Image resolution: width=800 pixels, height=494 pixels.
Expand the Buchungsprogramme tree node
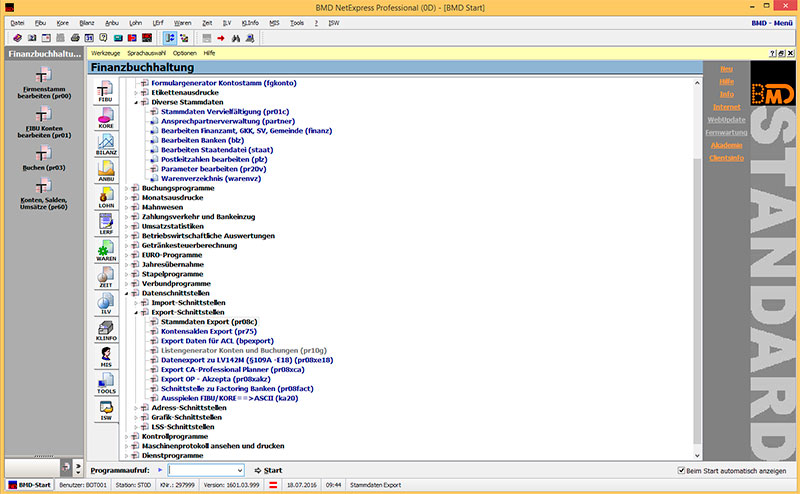[127, 187]
